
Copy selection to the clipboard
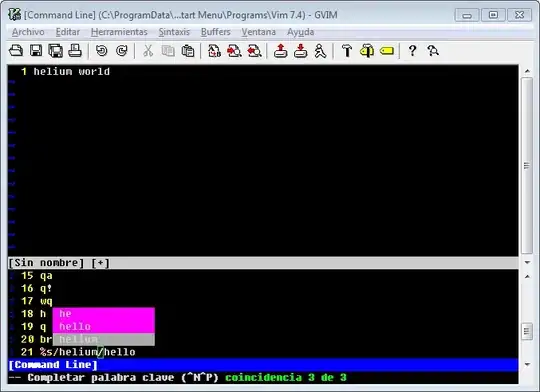168,51
